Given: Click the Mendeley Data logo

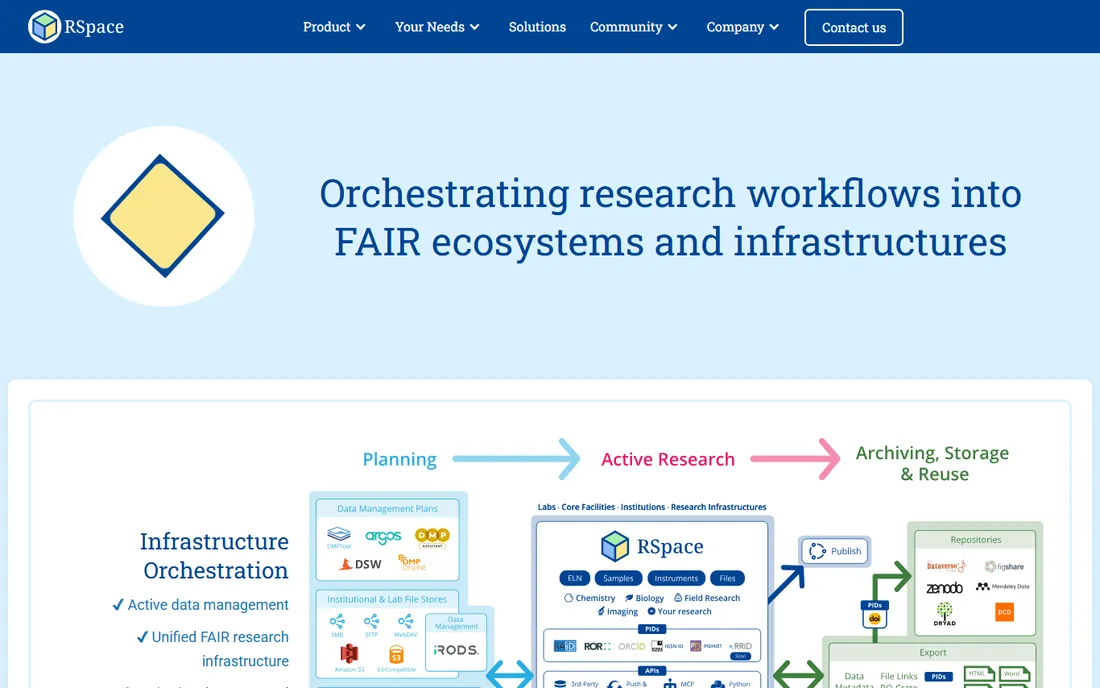Looking at the screenshot, I should pyautogui.click(x=1002, y=586).
